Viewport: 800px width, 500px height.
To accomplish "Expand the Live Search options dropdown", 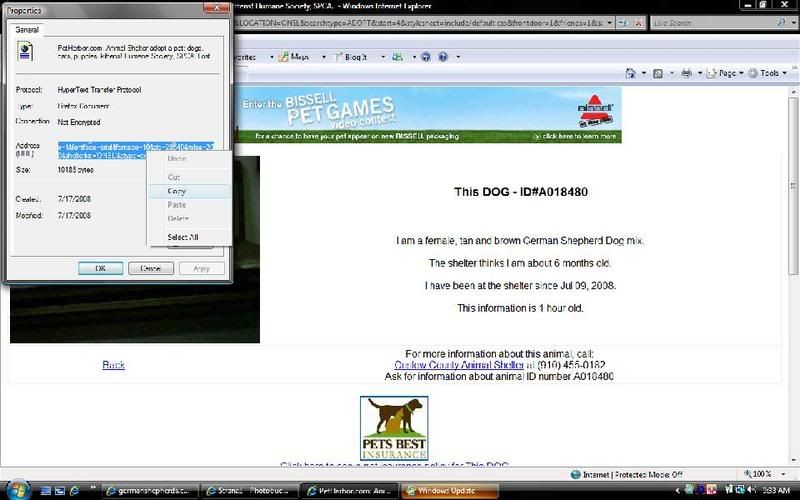I will [792, 22].
